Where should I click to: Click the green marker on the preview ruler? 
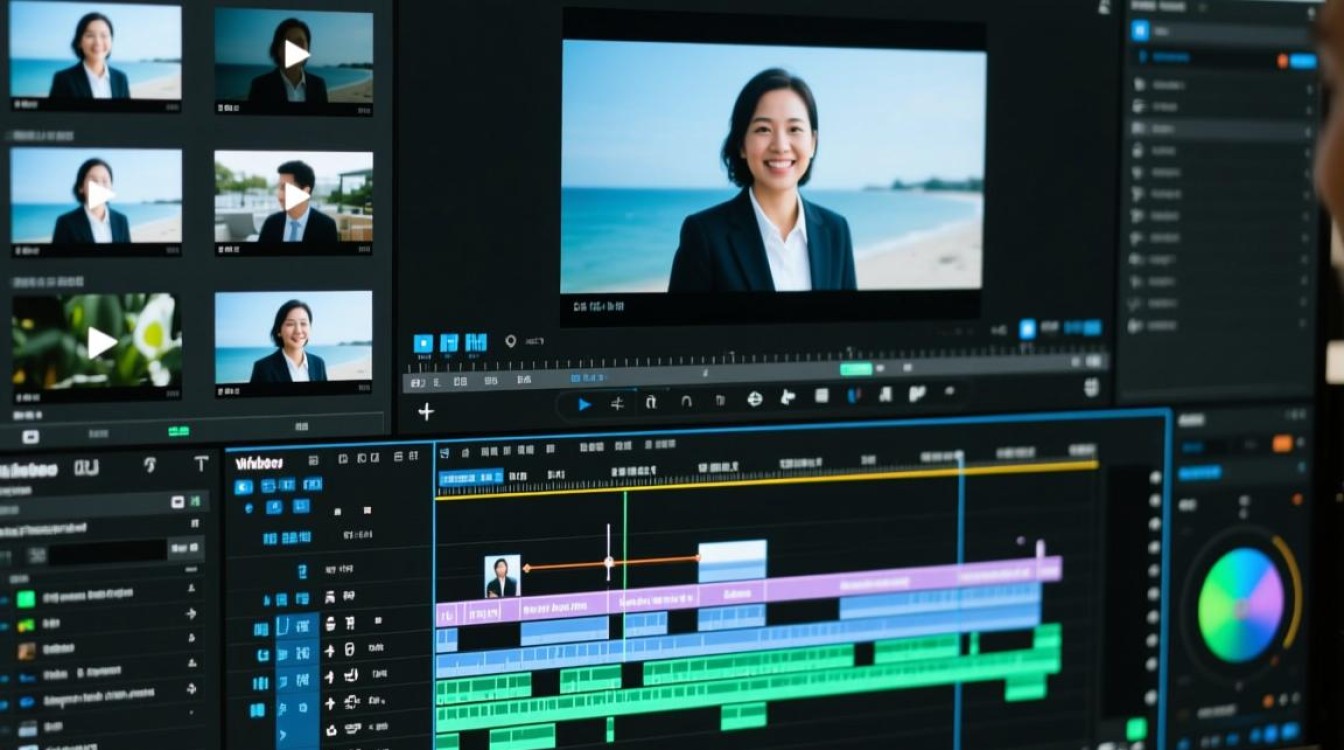click(856, 369)
